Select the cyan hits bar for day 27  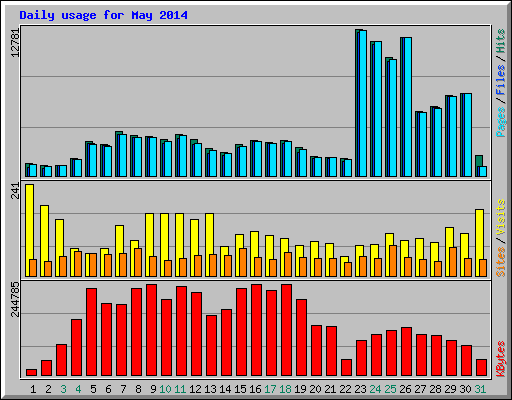[x=423, y=144]
